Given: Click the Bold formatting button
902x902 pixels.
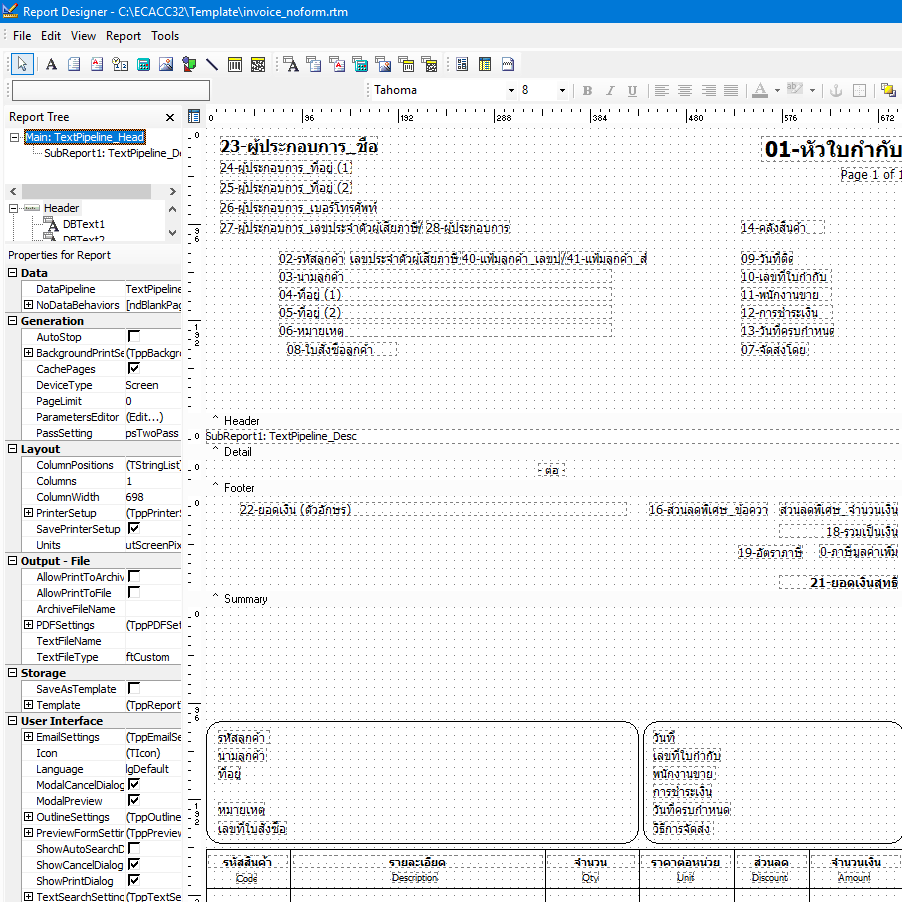Looking at the screenshot, I should (587, 91).
